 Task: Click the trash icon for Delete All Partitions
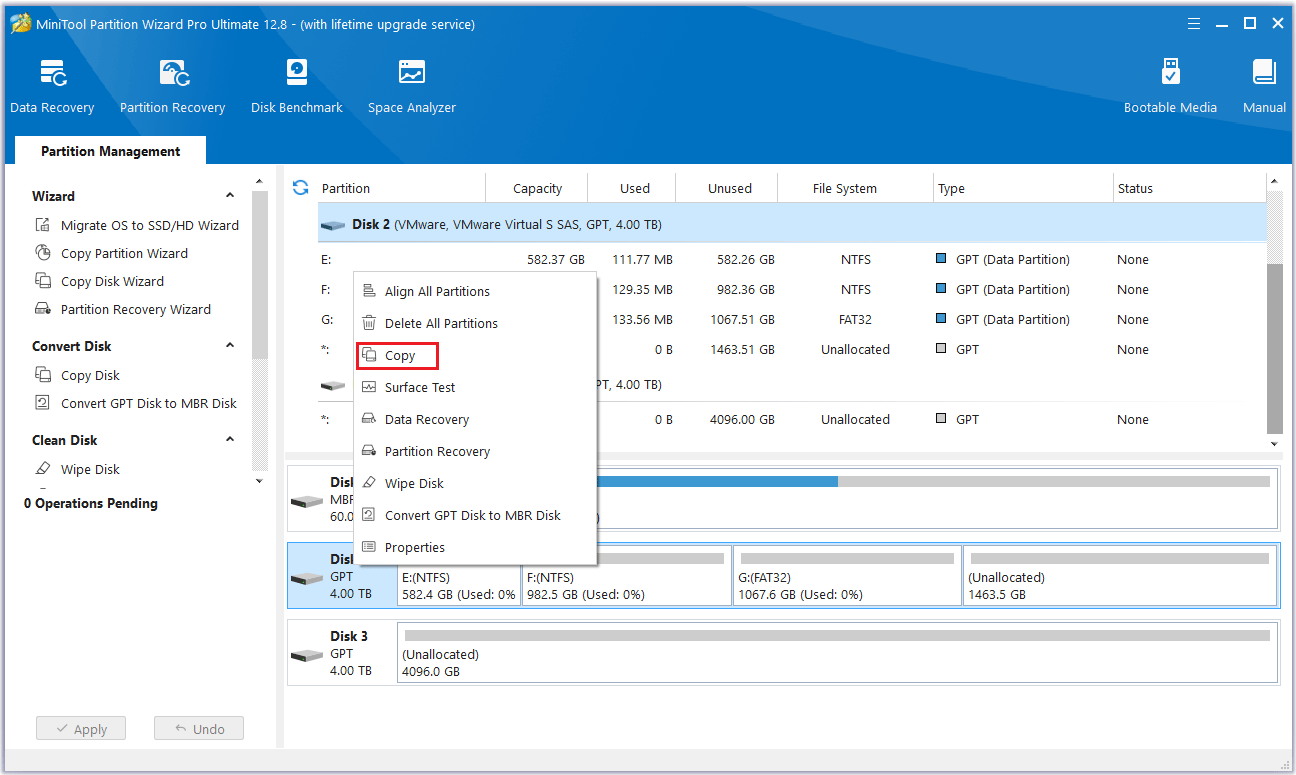coord(369,323)
